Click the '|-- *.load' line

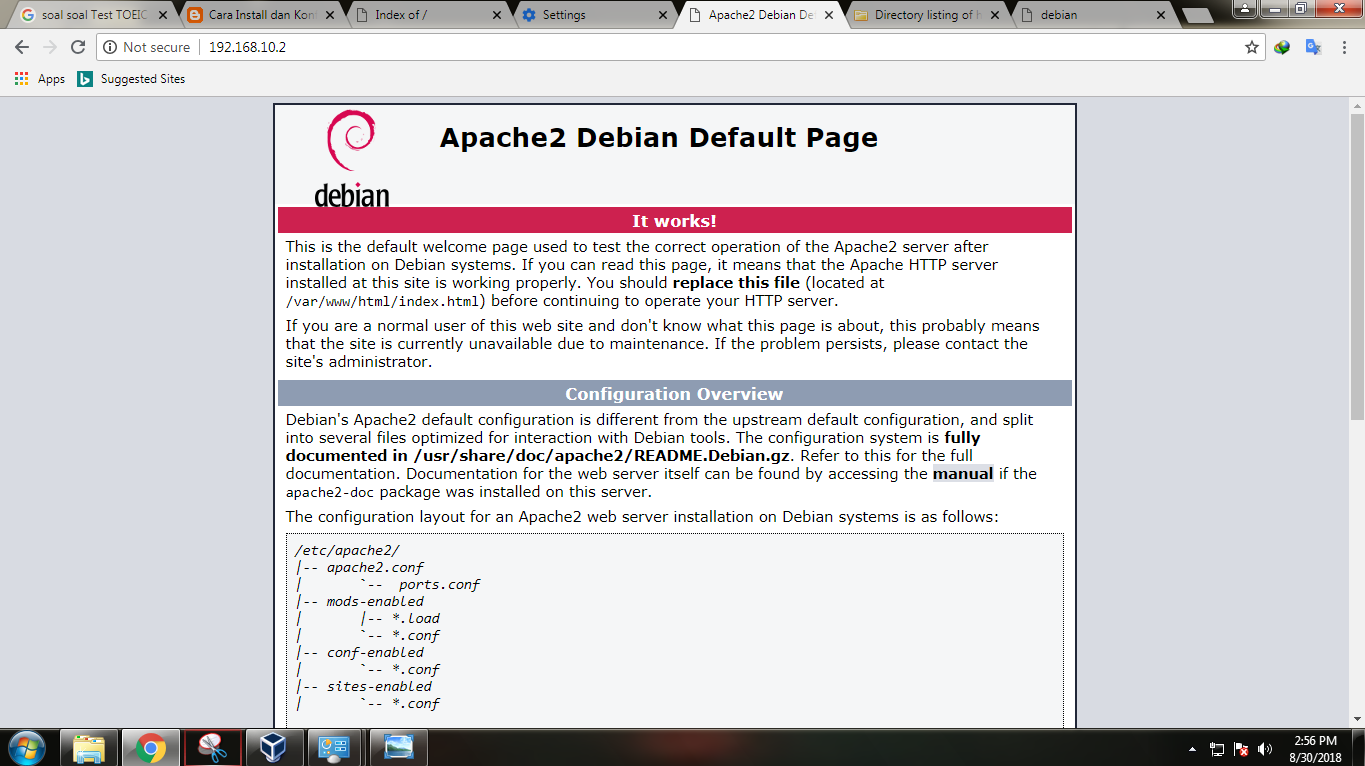[x=400, y=618]
